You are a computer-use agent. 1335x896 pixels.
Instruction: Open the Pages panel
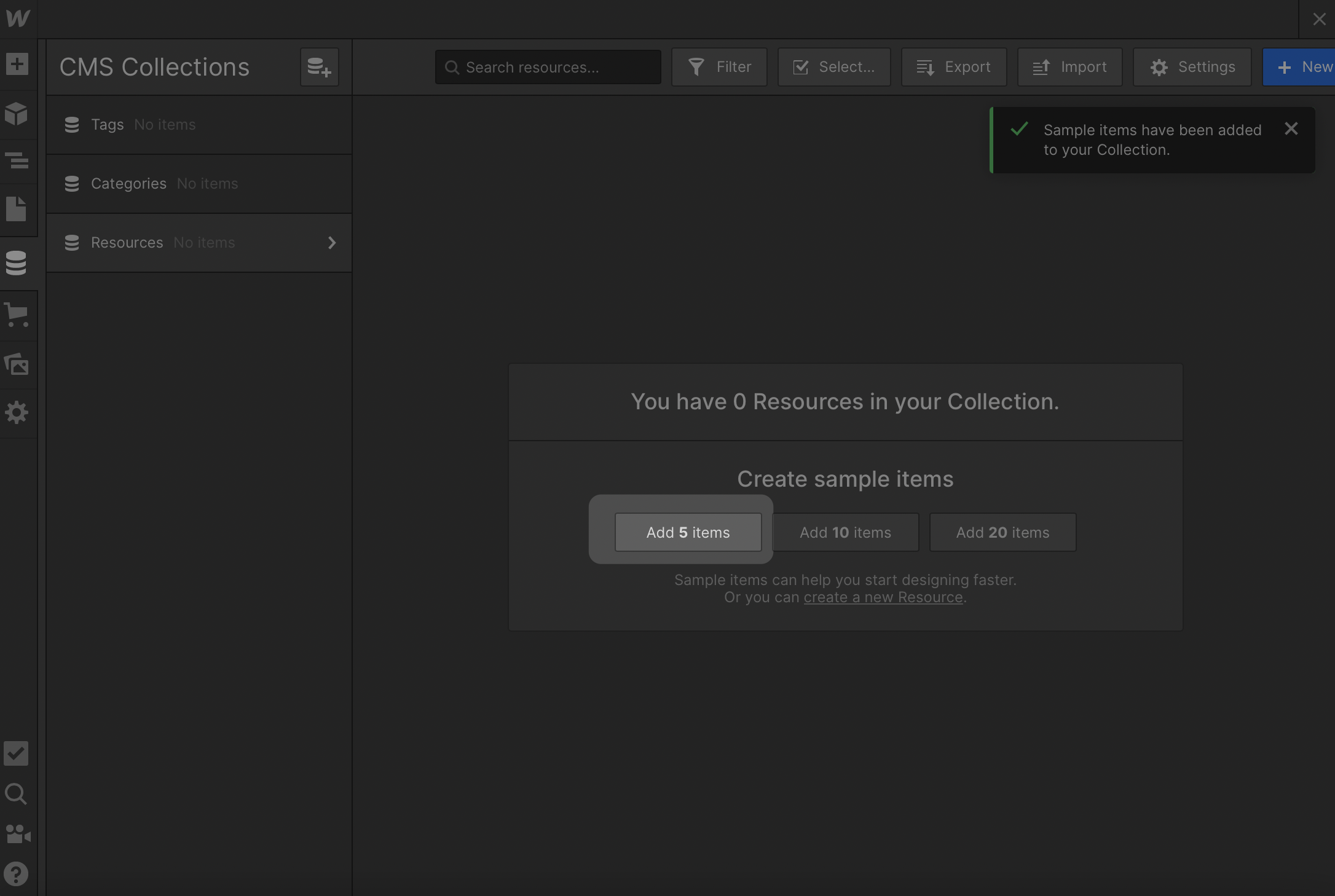(x=18, y=209)
